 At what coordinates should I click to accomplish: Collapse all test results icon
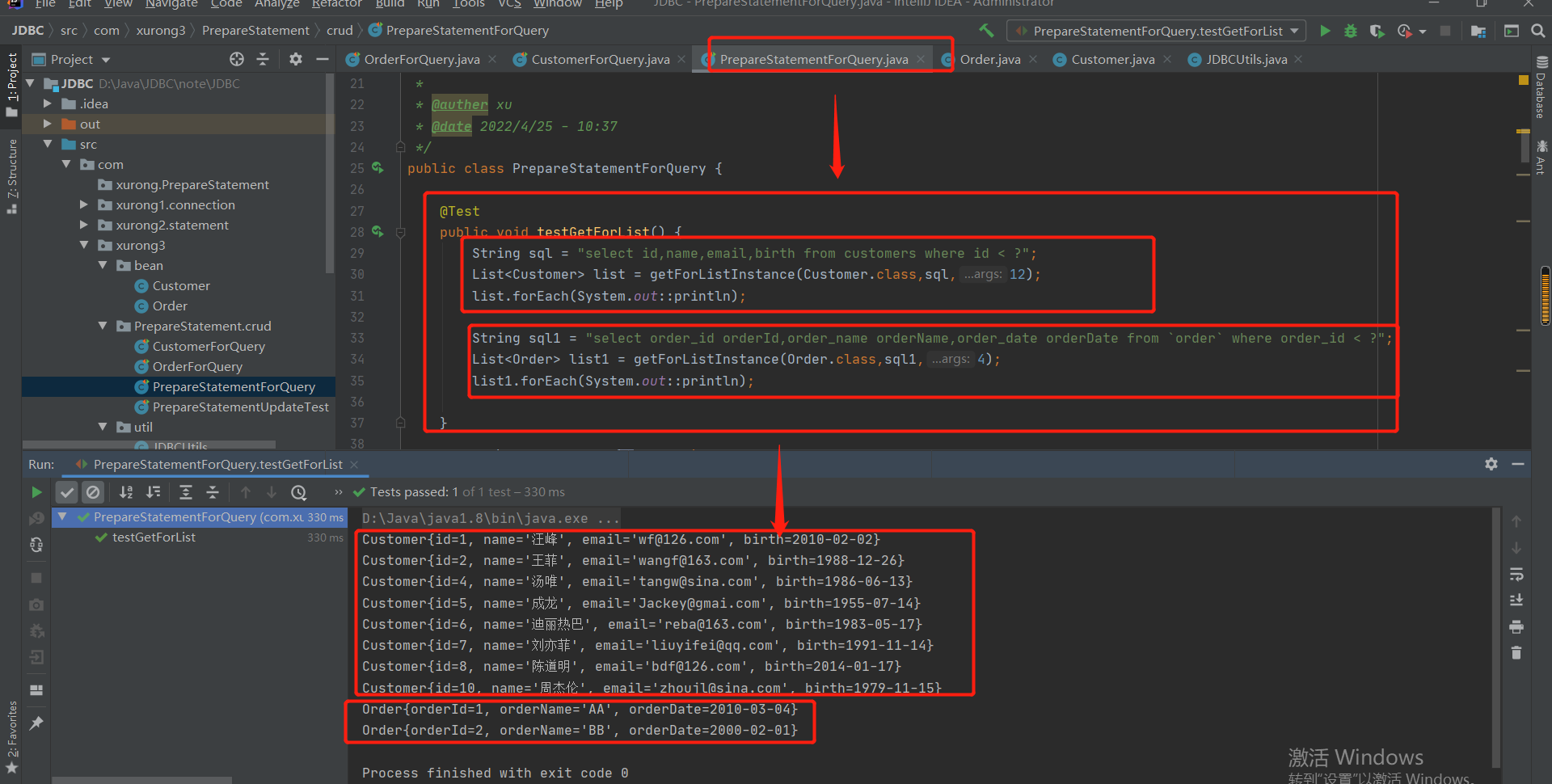click(213, 491)
